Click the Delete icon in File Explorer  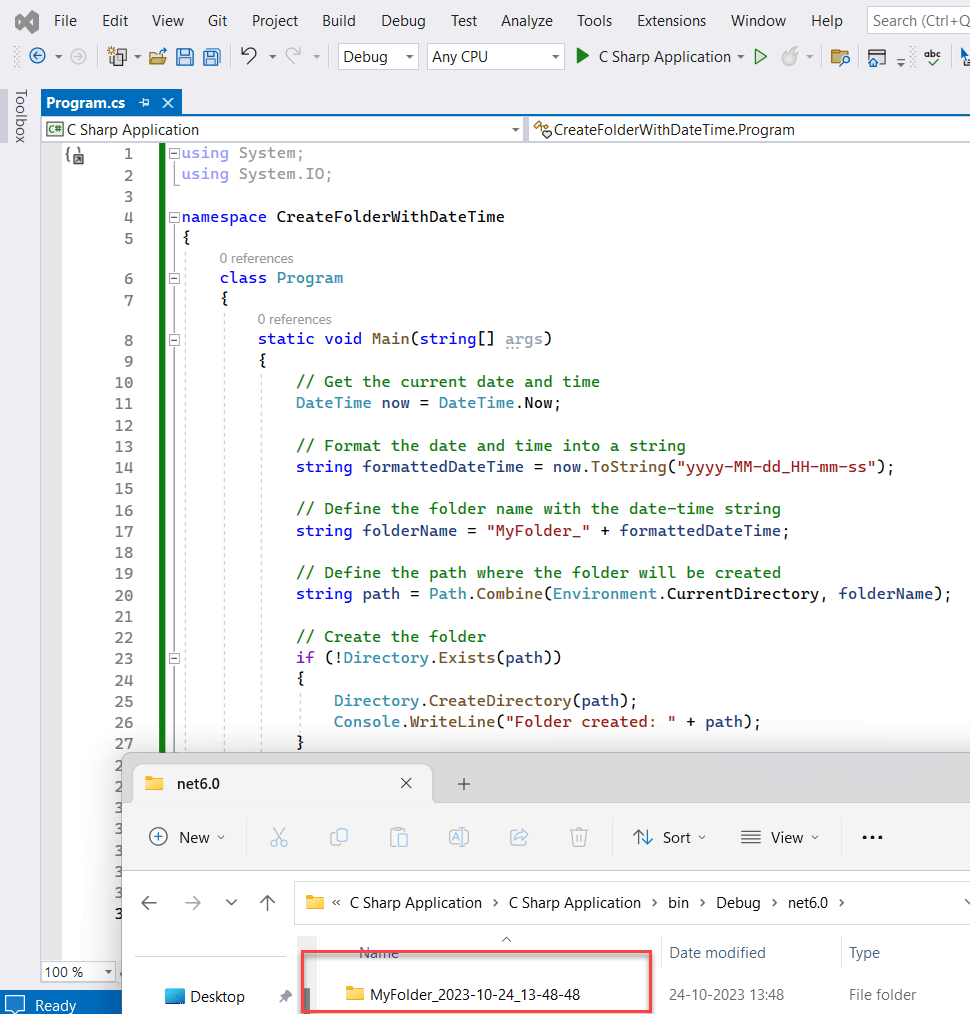coord(579,837)
